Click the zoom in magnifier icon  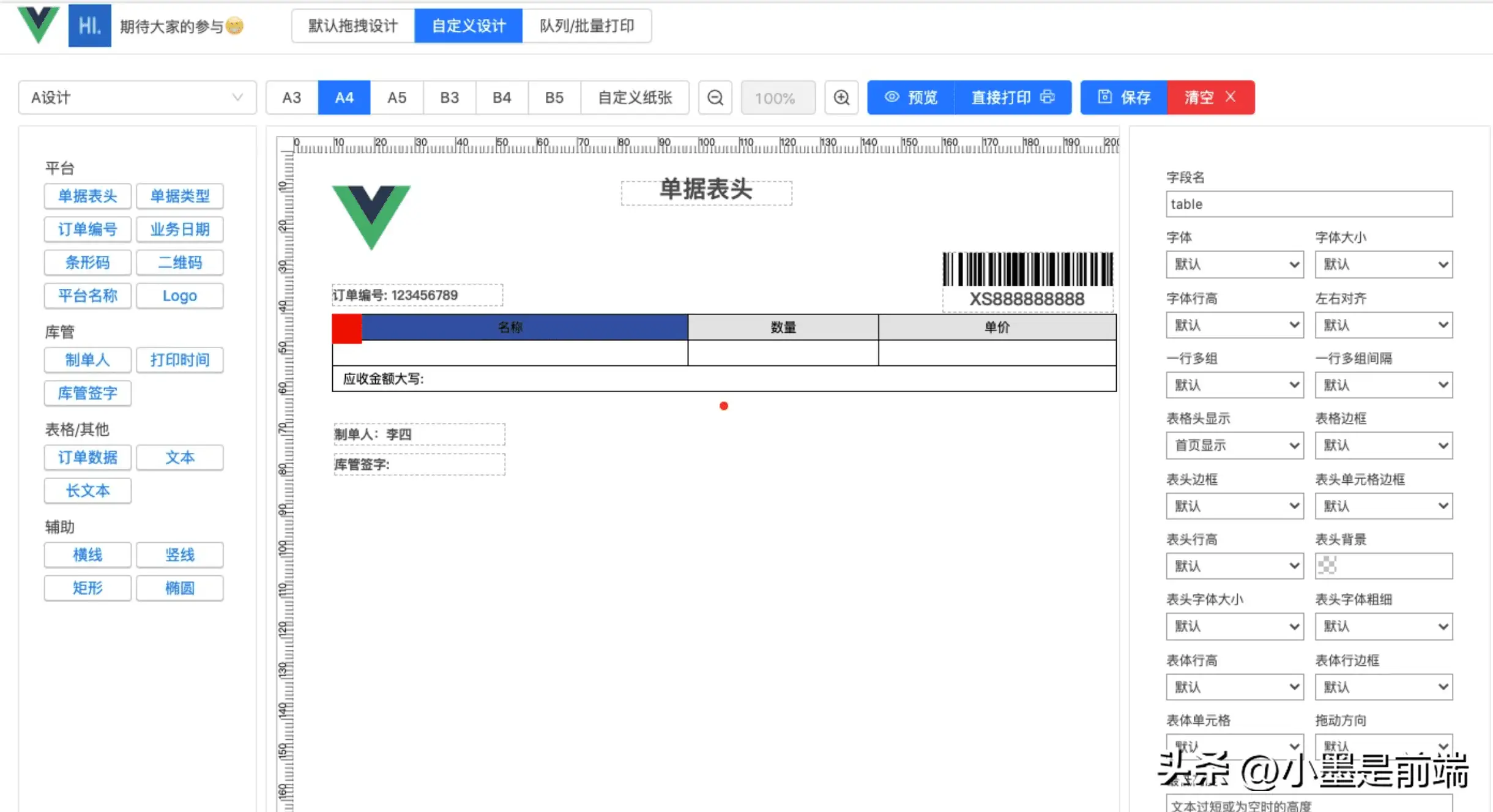point(841,97)
